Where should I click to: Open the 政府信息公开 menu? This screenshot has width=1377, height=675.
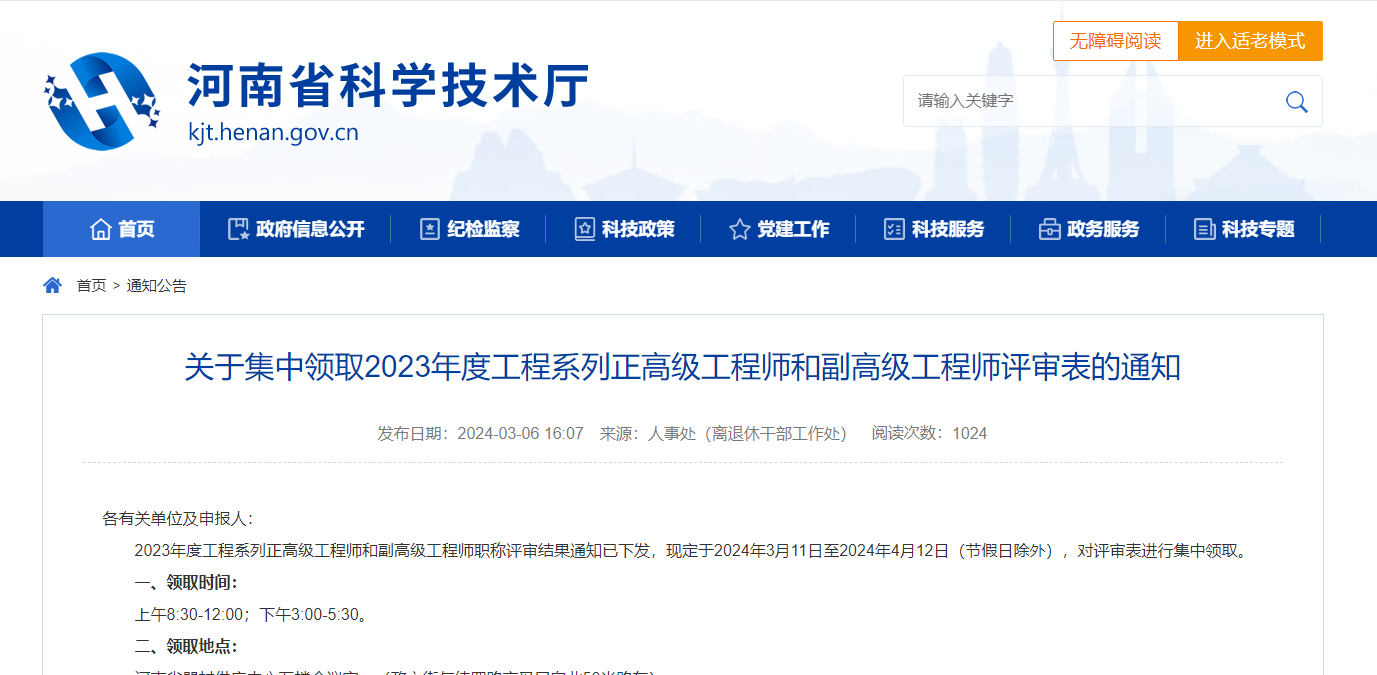coord(310,229)
